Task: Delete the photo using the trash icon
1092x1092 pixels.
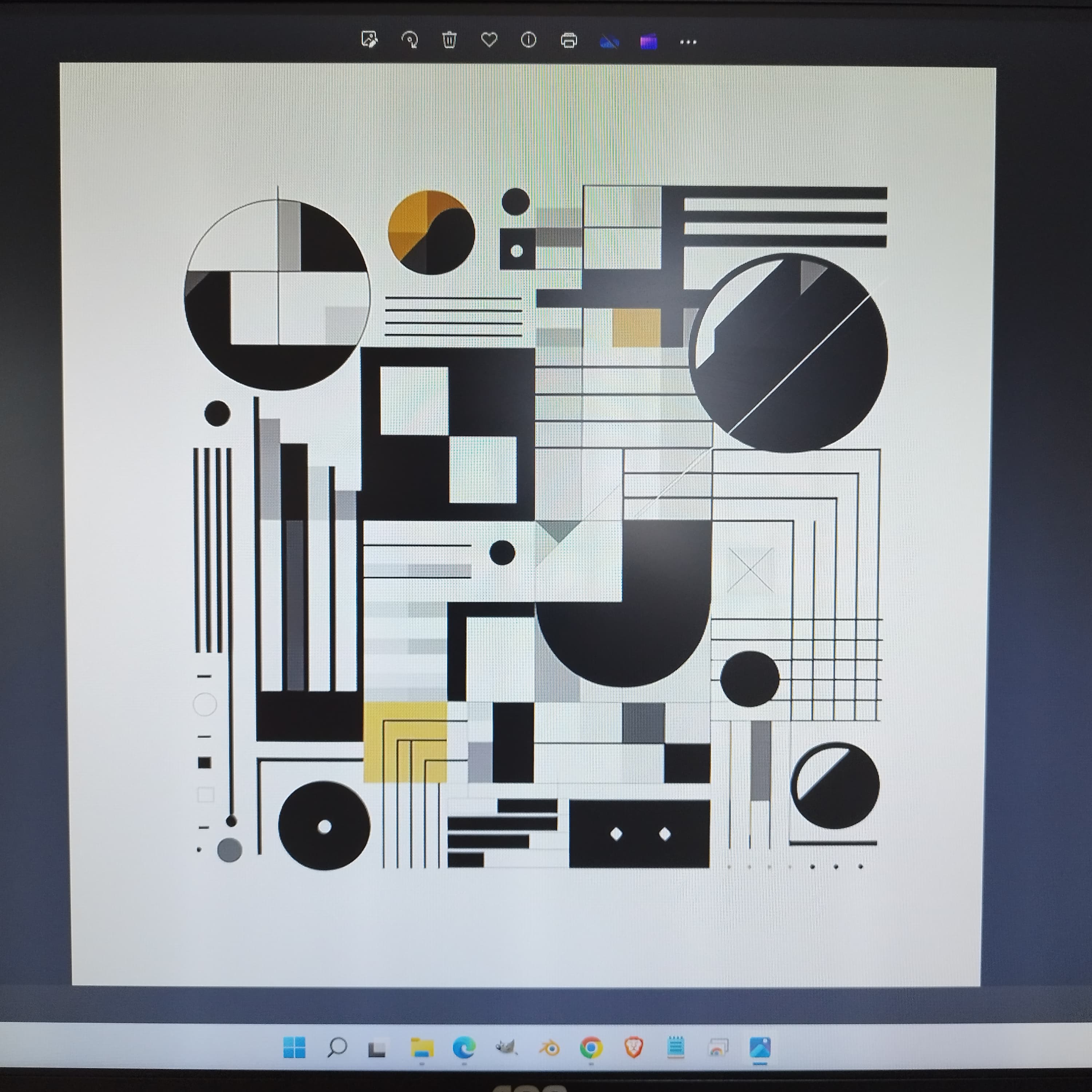Action: point(449,40)
